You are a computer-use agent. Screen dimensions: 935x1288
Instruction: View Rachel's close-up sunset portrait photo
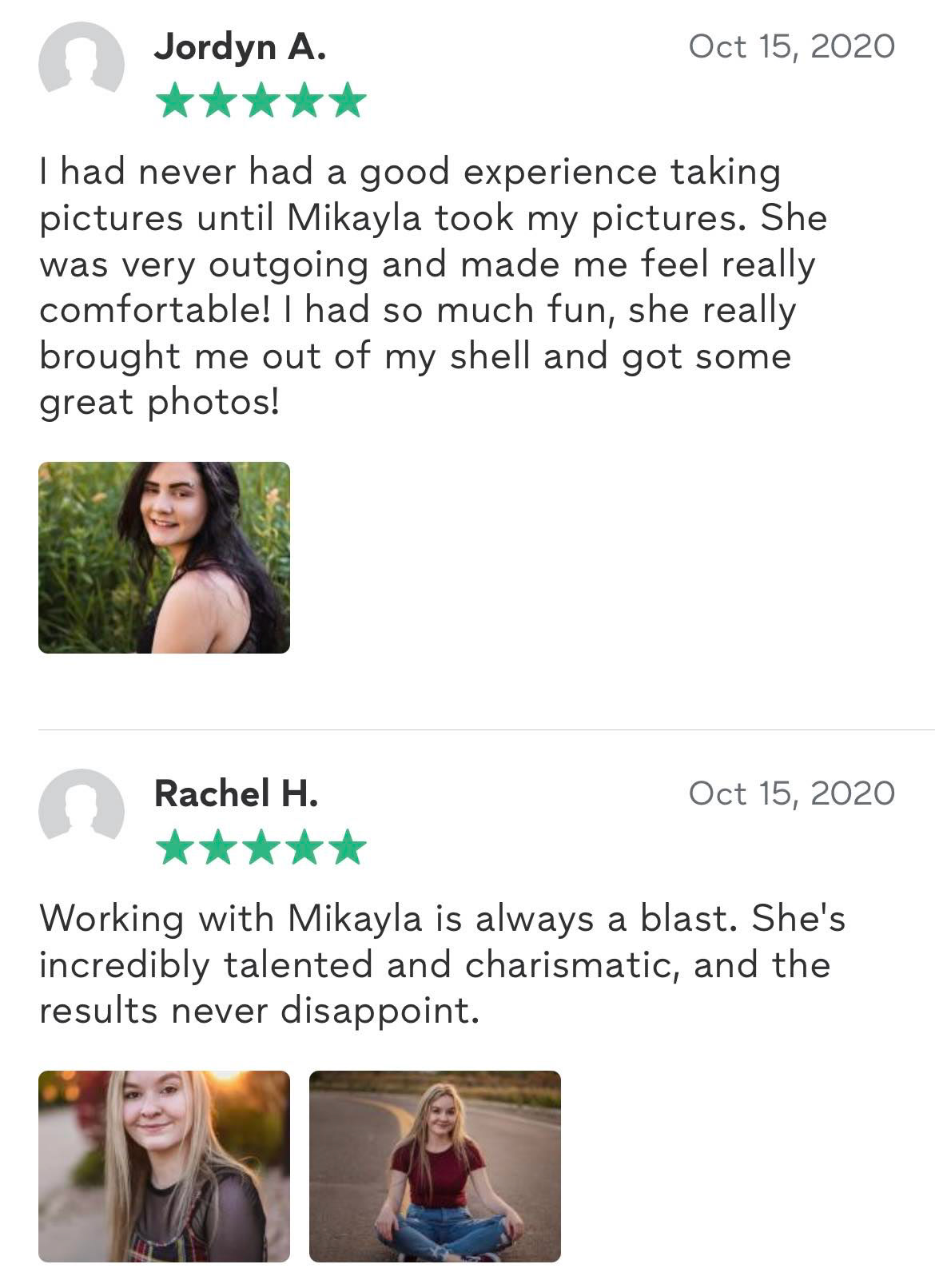(x=164, y=1166)
